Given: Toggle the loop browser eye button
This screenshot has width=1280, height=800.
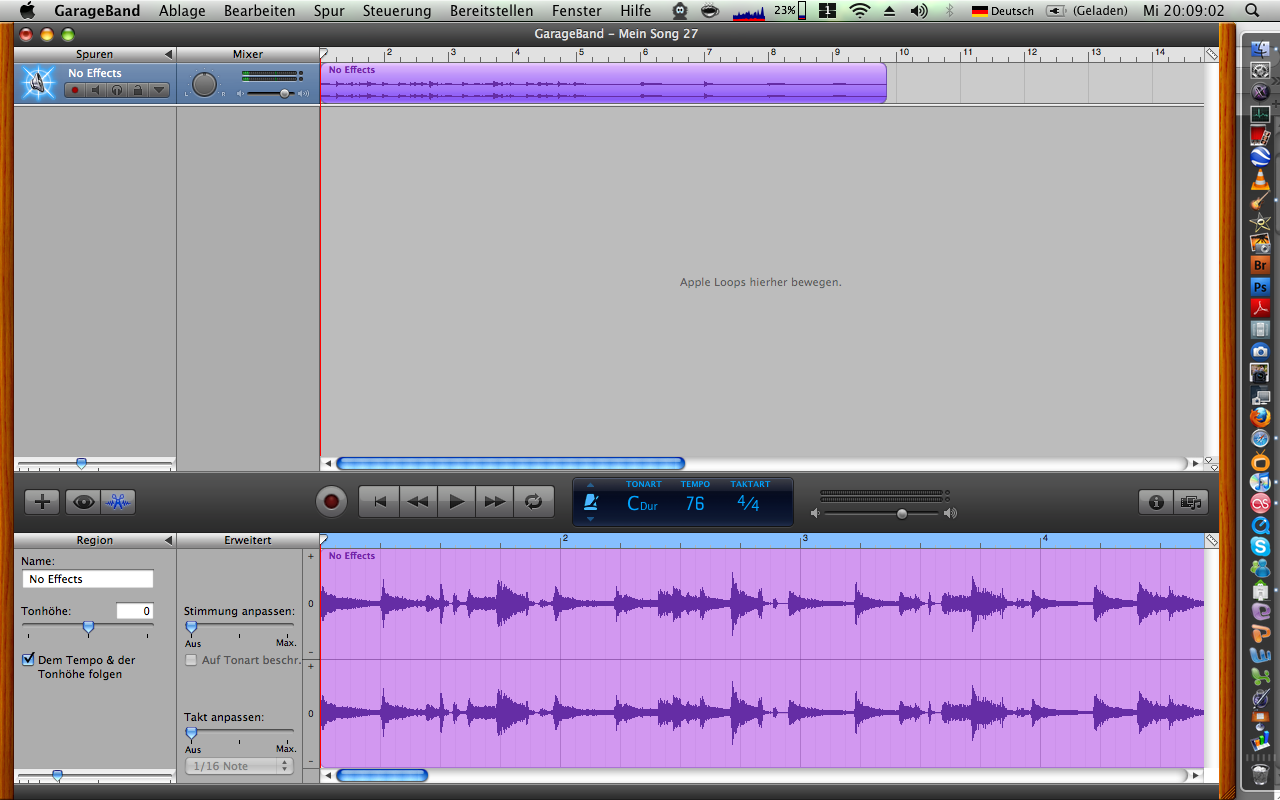Looking at the screenshot, I should point(83,502).
